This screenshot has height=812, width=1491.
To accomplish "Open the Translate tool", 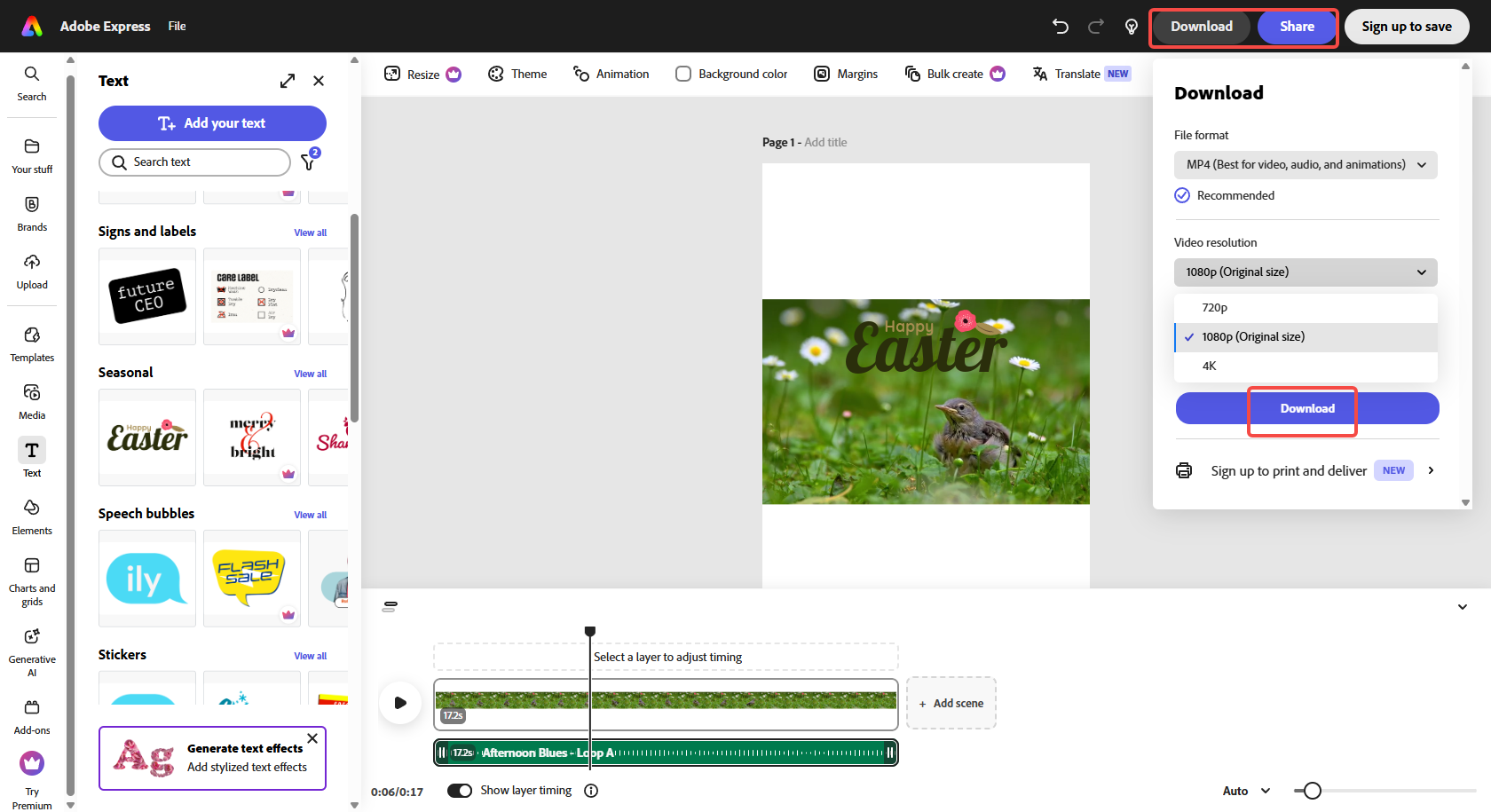I will coord(1081,74).
